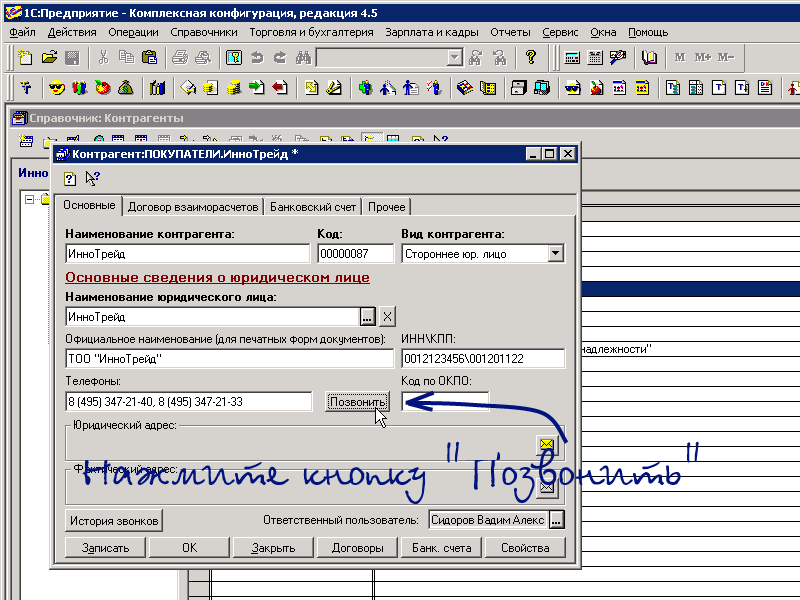Click the M+ memory add button

click(x=703, y=58)
